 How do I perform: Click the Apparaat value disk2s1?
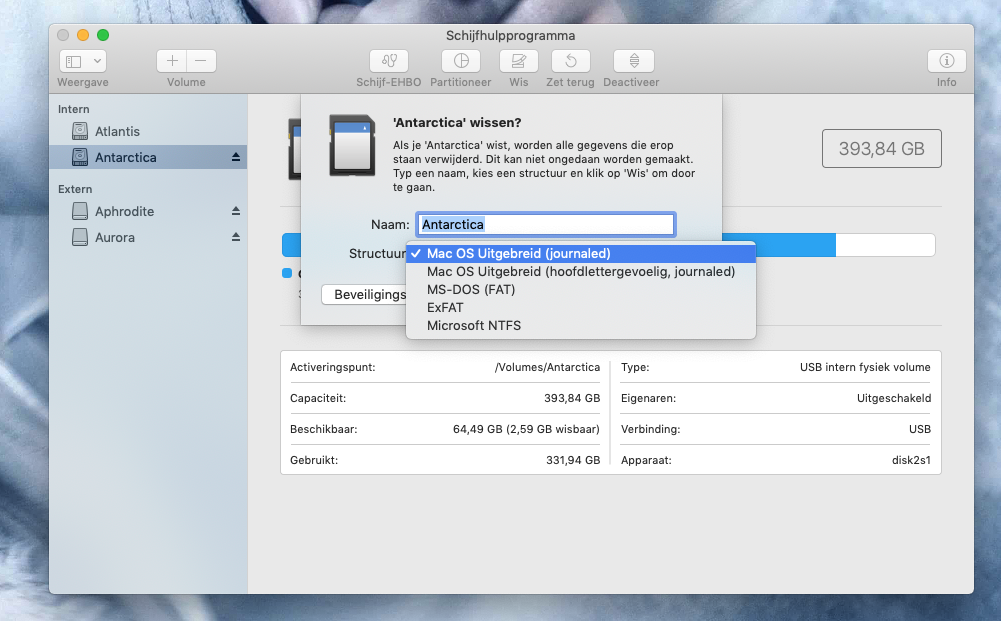pos(911,460)
